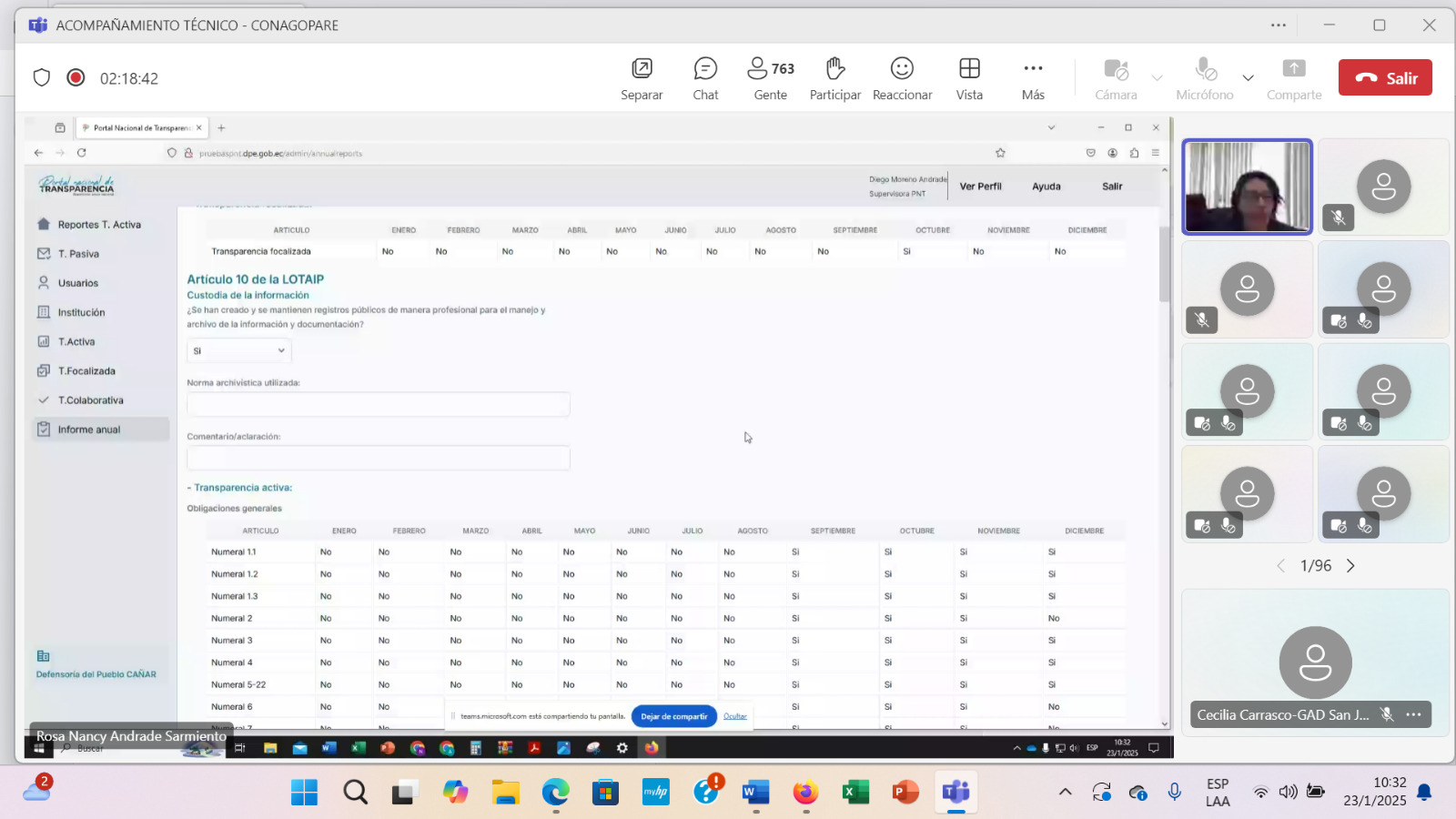Click the Comparte share screen icon
Viewport: 1456px width, 819px height.
(1293, 70)
